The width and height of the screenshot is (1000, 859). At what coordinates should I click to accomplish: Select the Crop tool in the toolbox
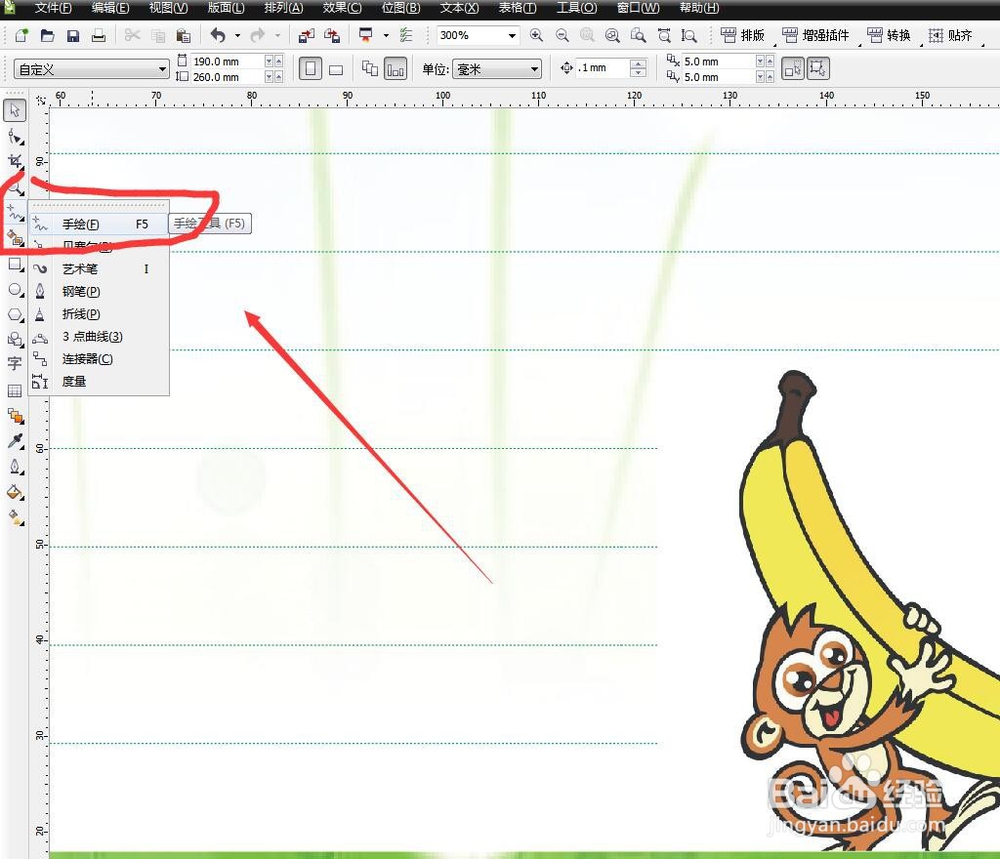click(15, 161)
